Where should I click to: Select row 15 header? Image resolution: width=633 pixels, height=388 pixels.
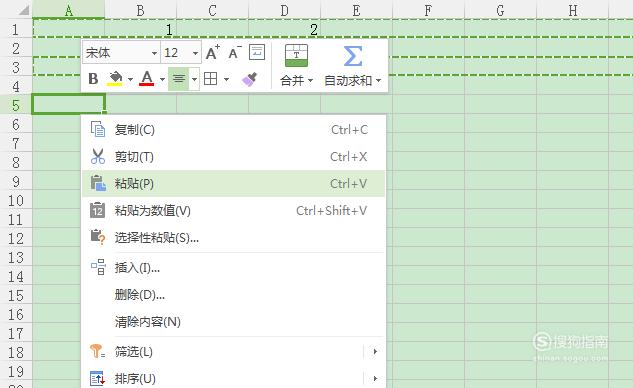click(16, 295)
